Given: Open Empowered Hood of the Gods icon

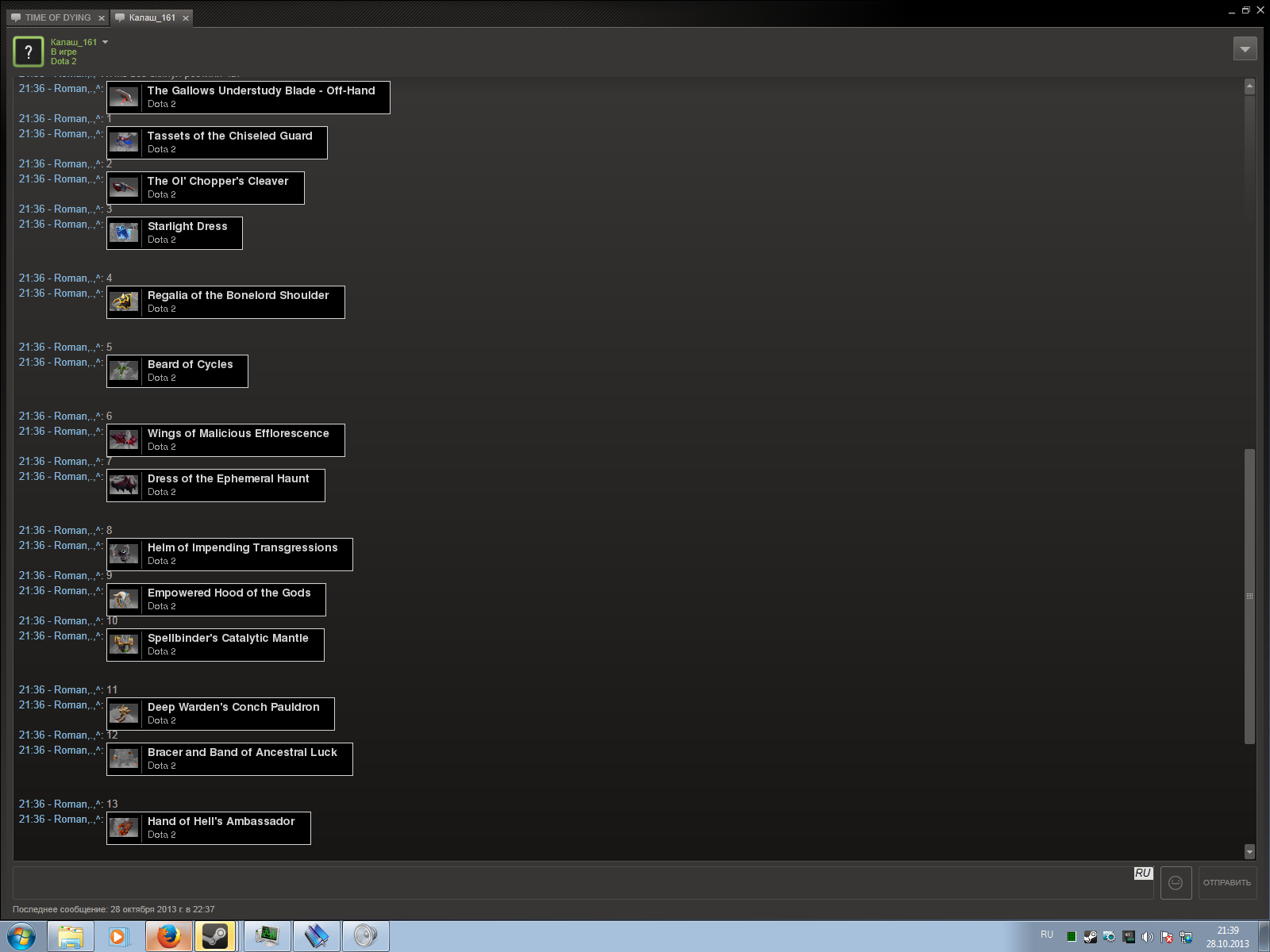Looking at the screenshot, I should coord(124,600).
